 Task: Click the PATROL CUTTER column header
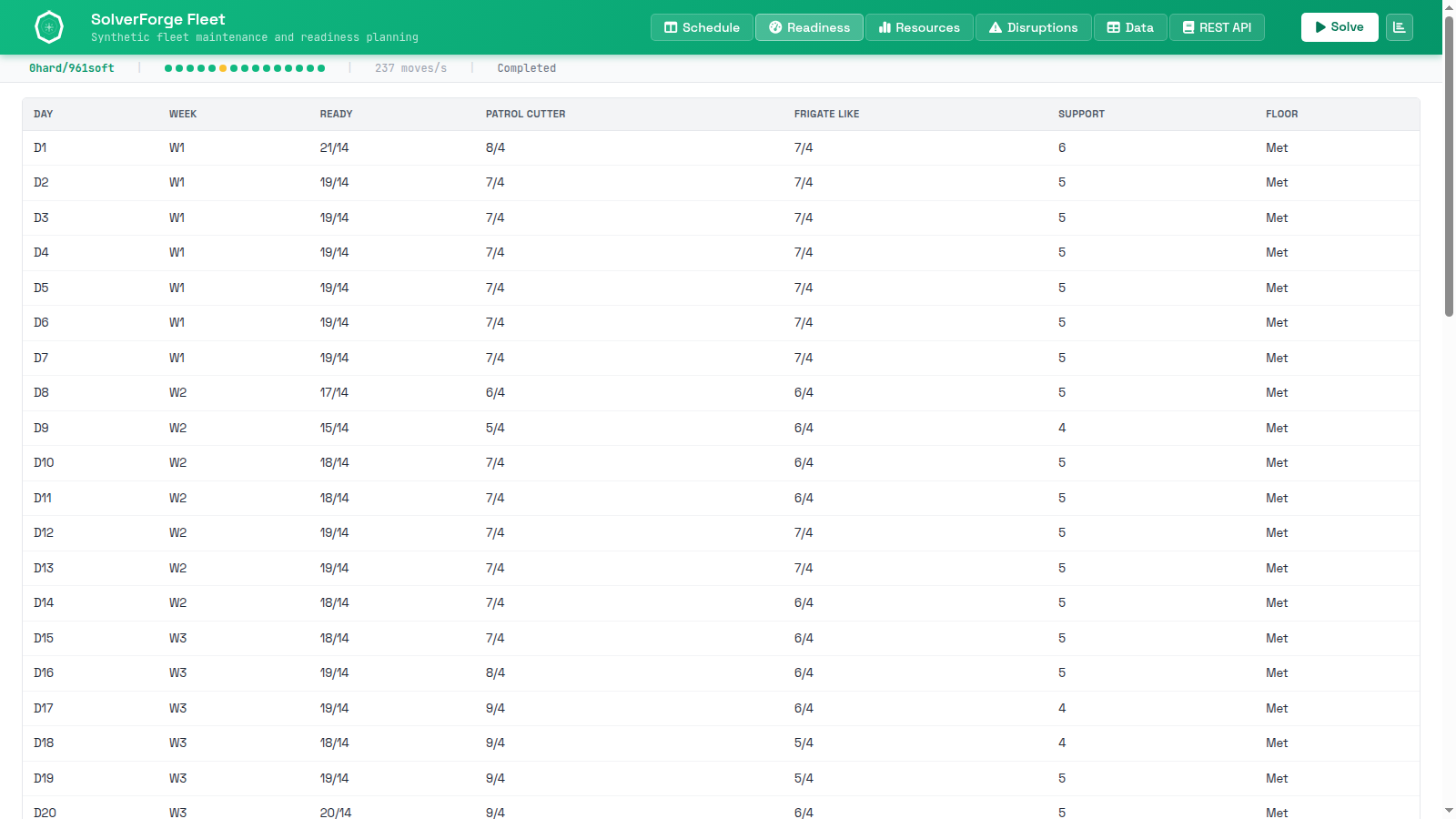525,114
